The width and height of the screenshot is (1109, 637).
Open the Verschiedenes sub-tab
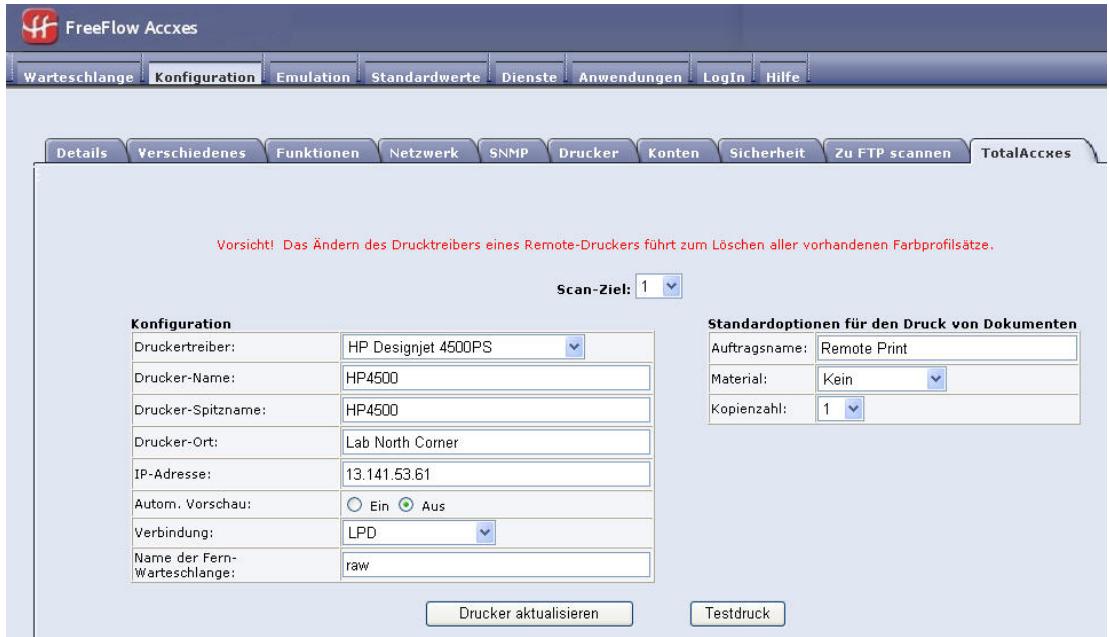tap(192, 152)
